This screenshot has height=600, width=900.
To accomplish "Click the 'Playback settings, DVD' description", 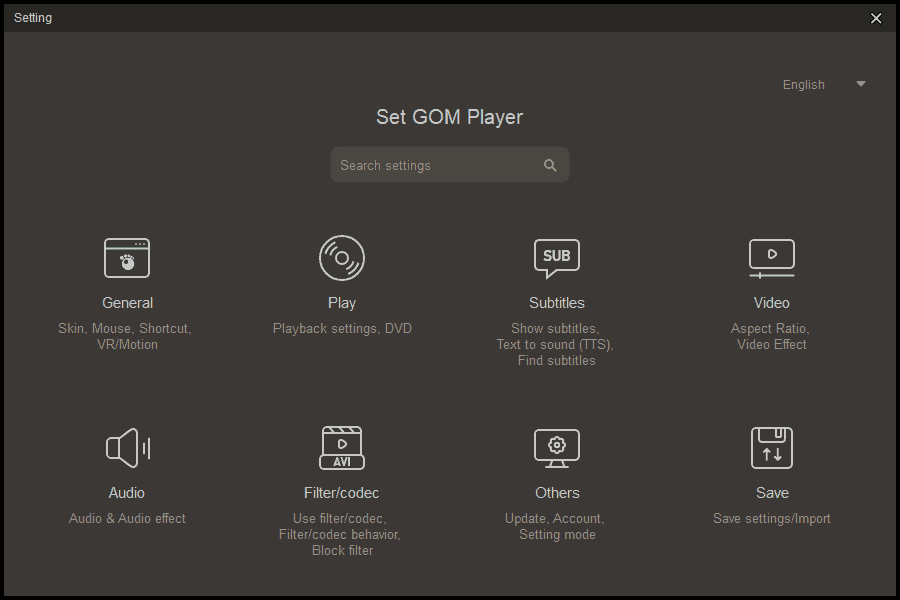I will tap(342, 328).
